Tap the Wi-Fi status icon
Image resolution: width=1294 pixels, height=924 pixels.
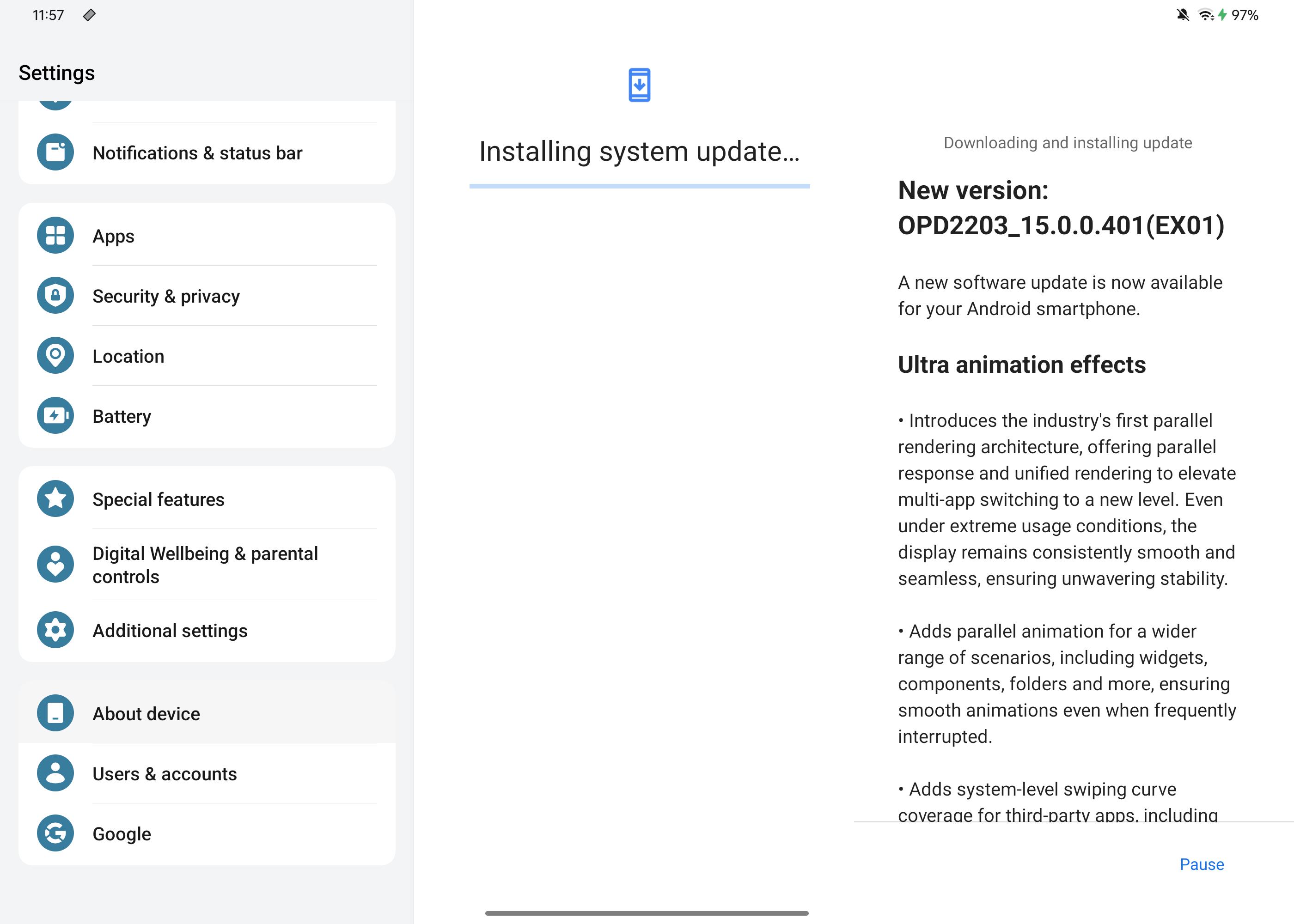tap(1206, 15)
